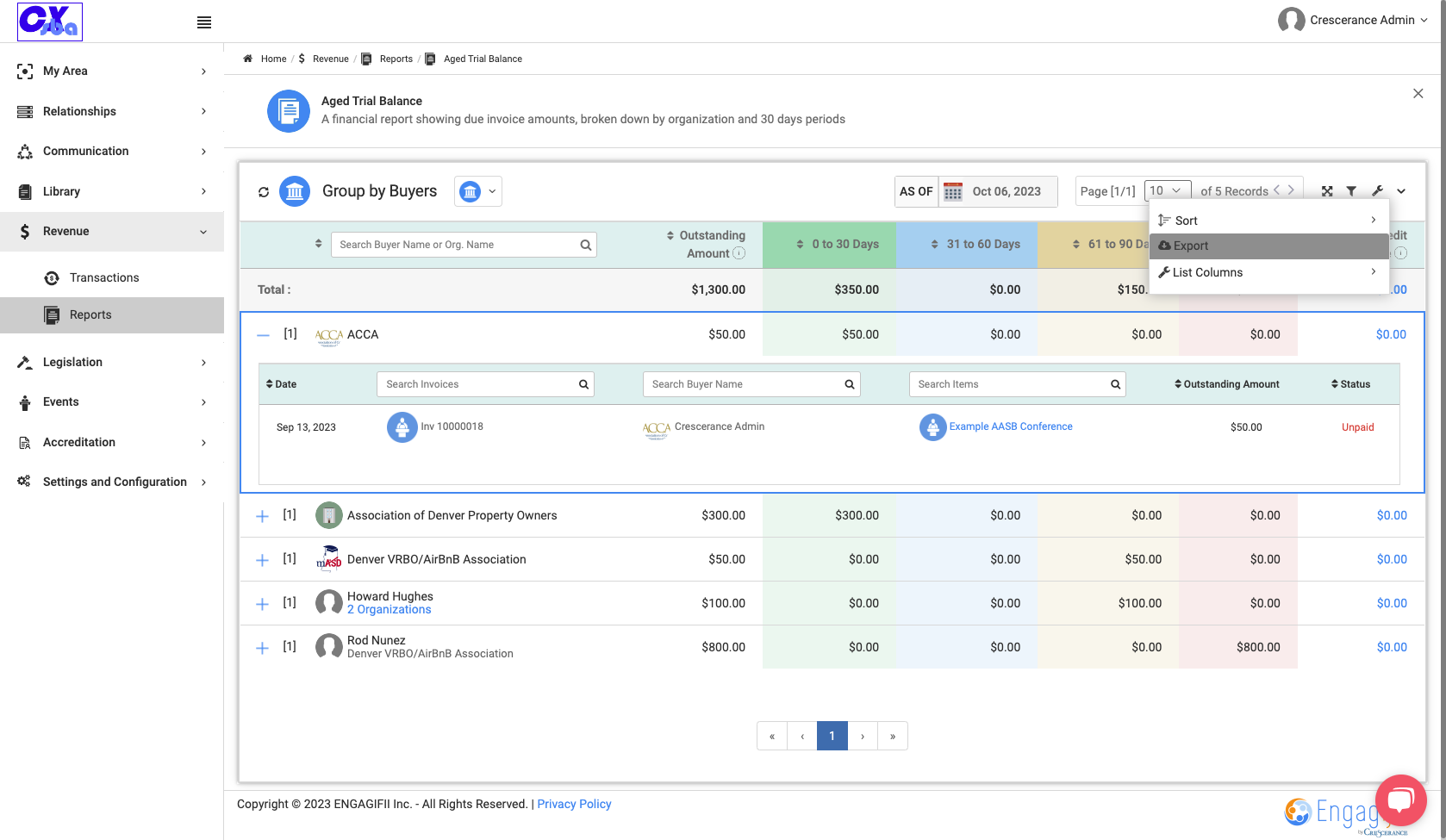Click the Inv 10000018 invoice icon
1446x840 pixels.
[402, 427]
